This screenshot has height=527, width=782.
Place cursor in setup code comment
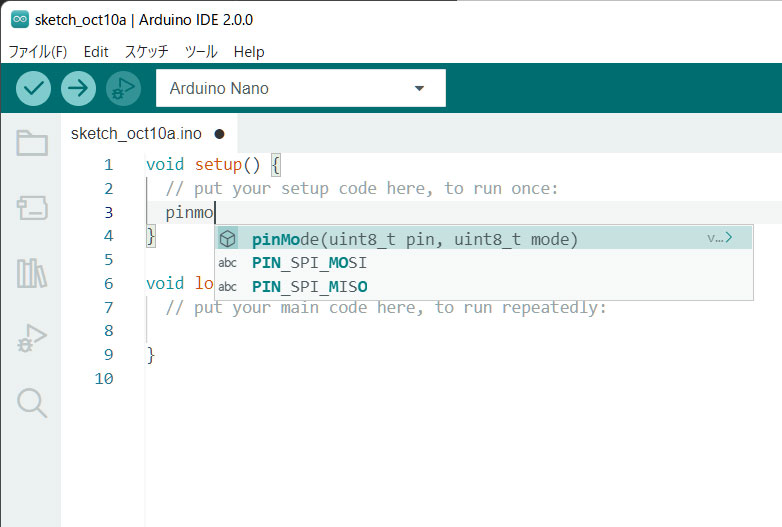click(362, 188)
